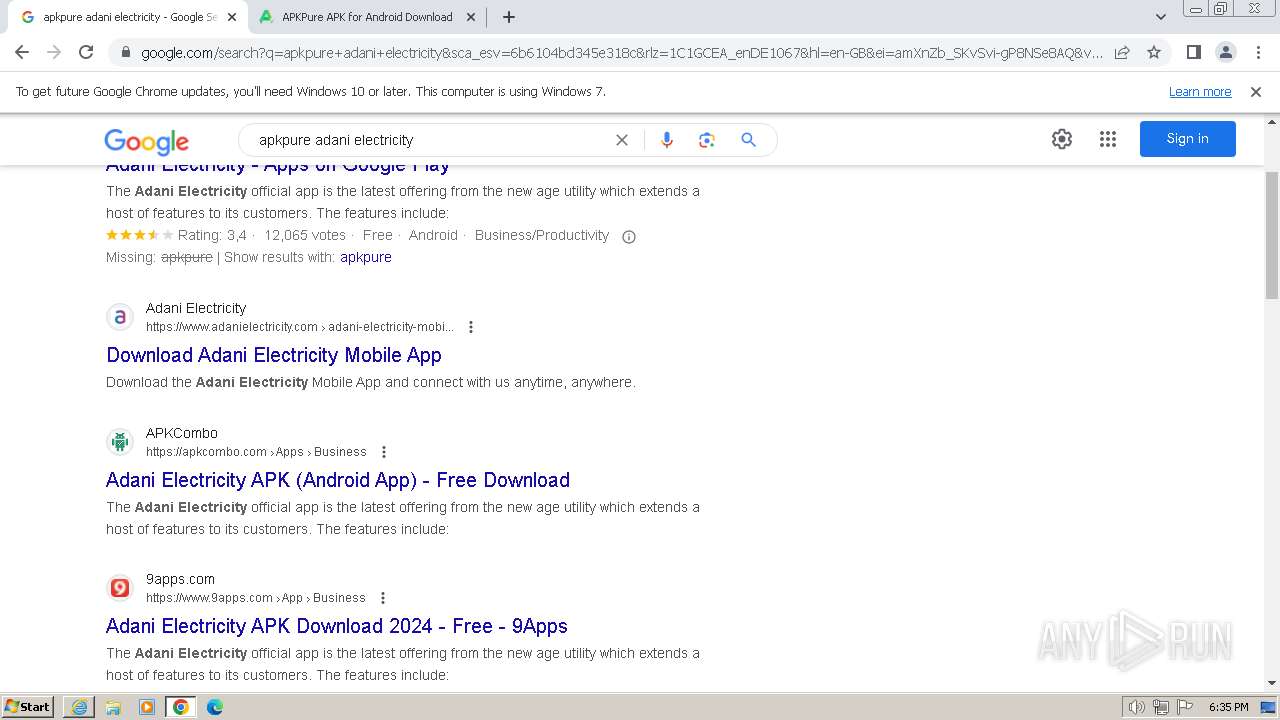This screenshot has width=1280, height=720.
Task: Open rating info icon for Google Play result
Action: point(629,237)
